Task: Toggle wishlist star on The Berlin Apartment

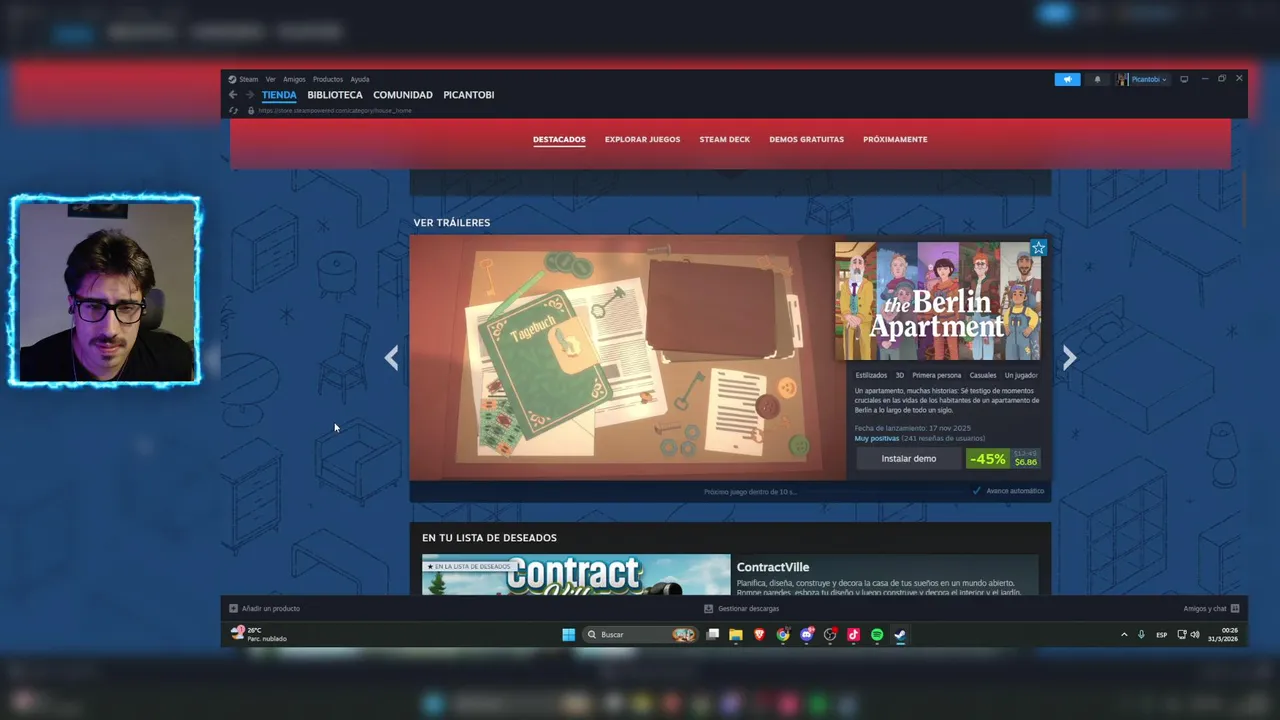Action: pos(1038,248)
